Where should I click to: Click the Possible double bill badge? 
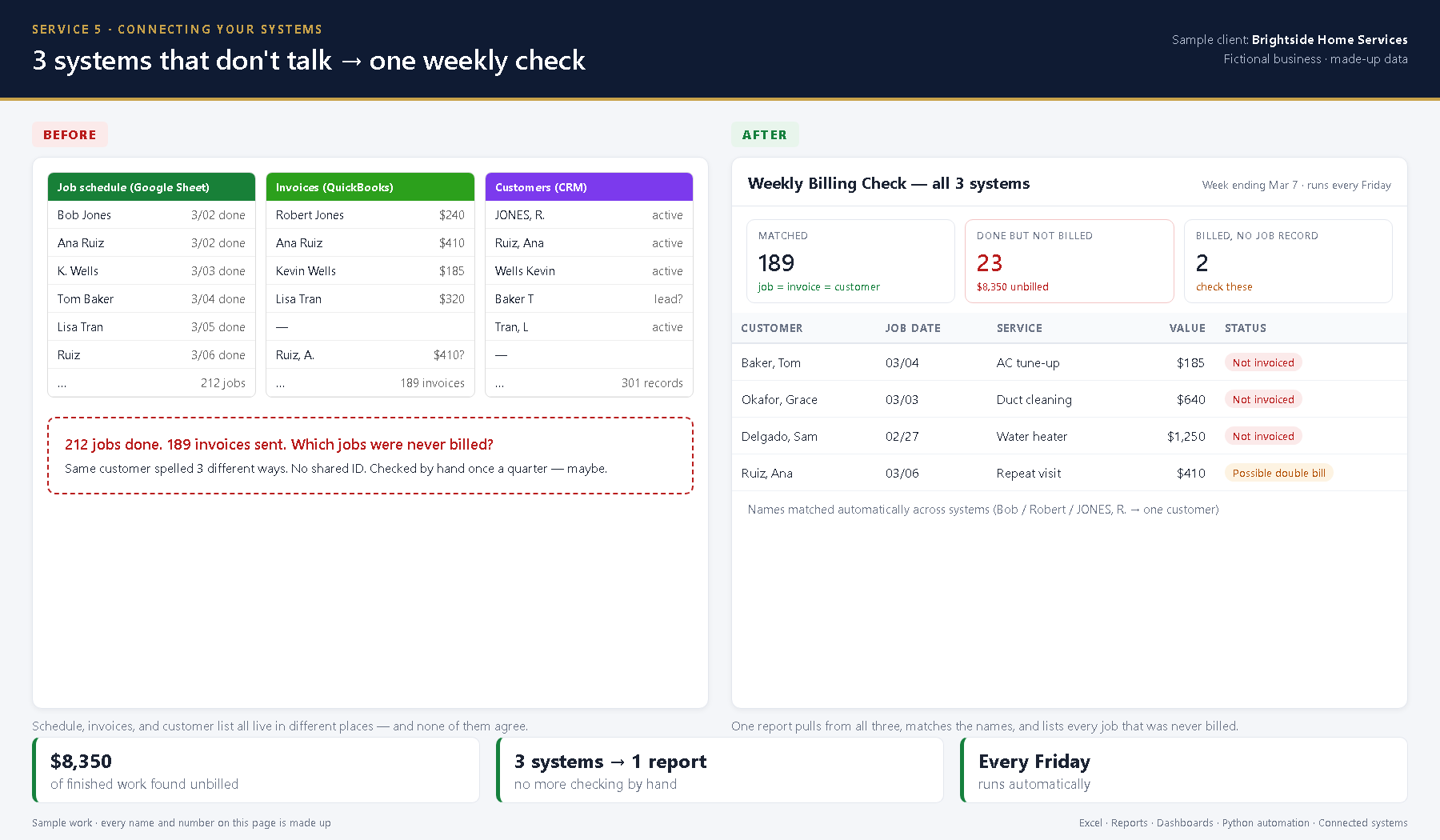point(1278,473)
